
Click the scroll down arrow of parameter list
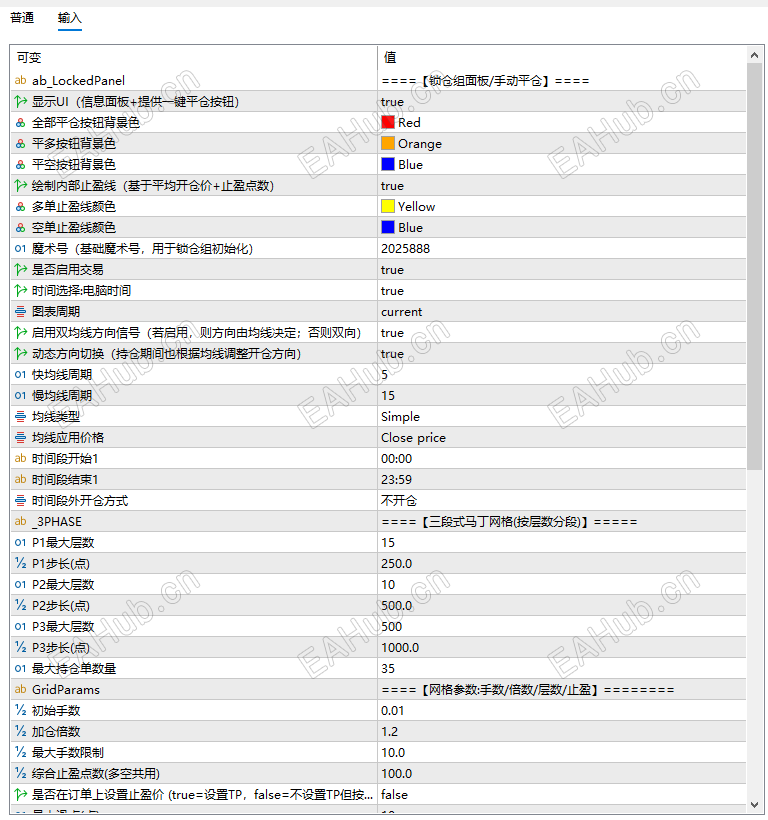[754, 804]
